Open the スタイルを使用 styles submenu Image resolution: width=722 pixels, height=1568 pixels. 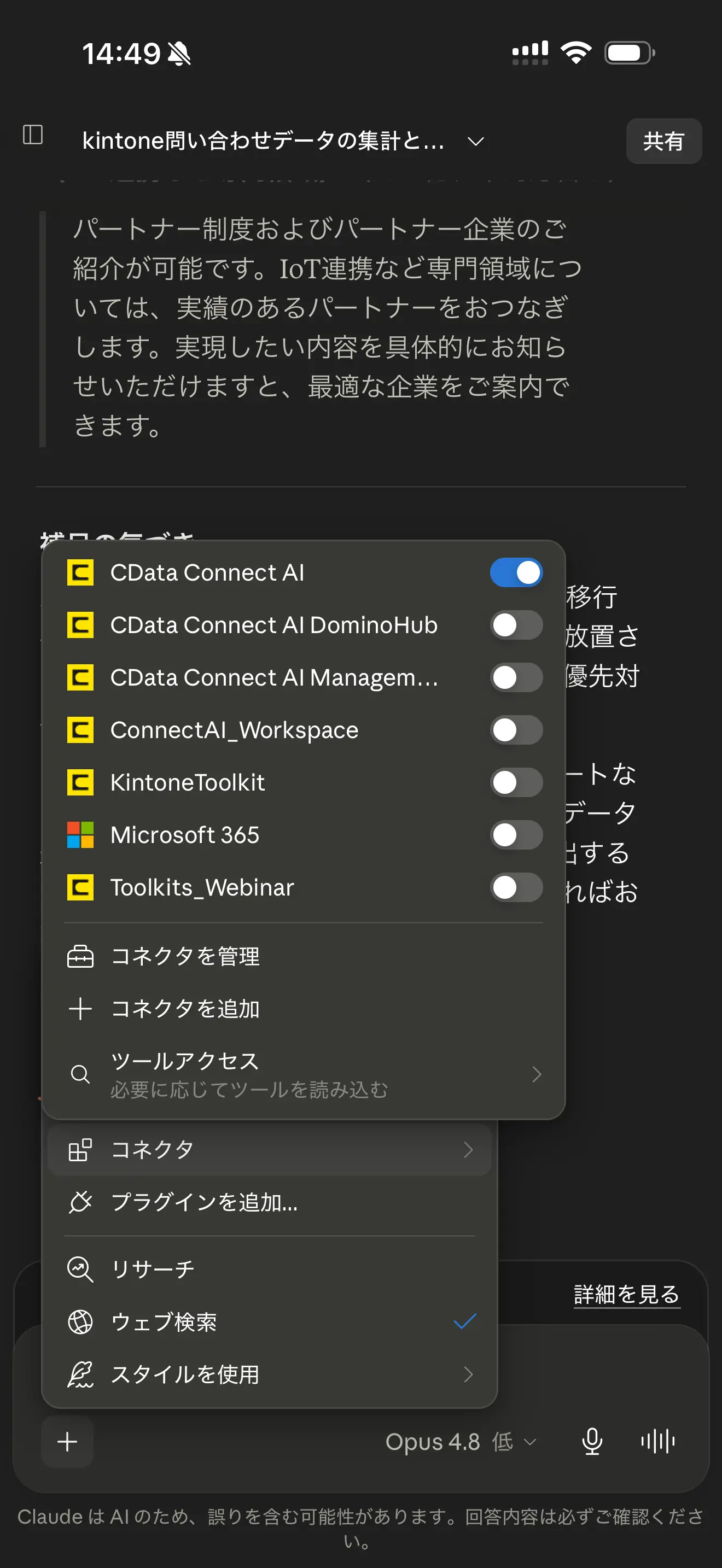point(269,1374)
